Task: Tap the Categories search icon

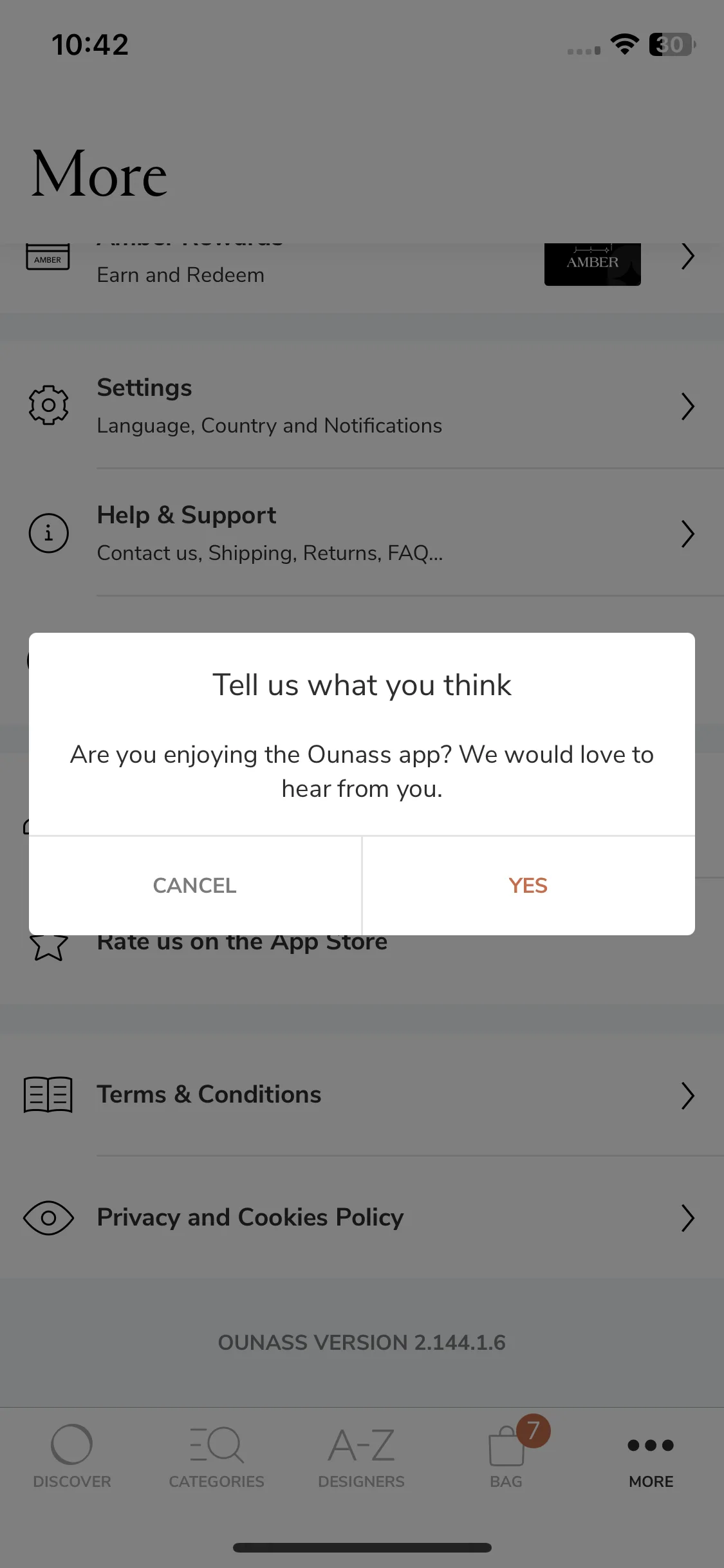Action: pyautogui.click(x=217, y=1445)
